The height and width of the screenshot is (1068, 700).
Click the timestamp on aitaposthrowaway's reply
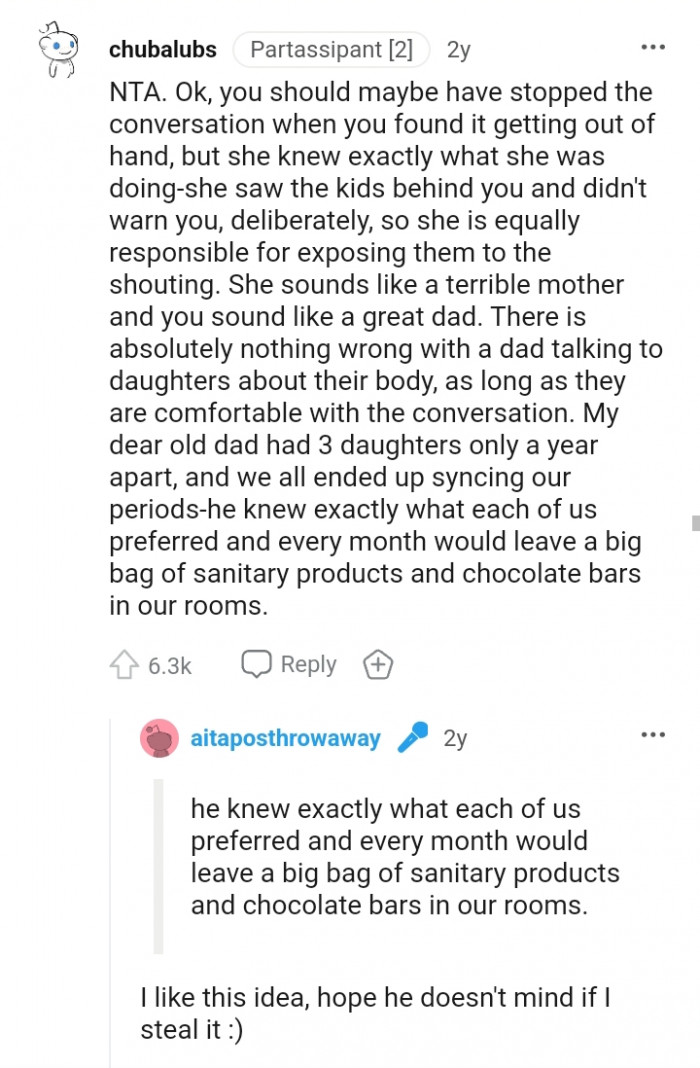(x=455, y=739)
